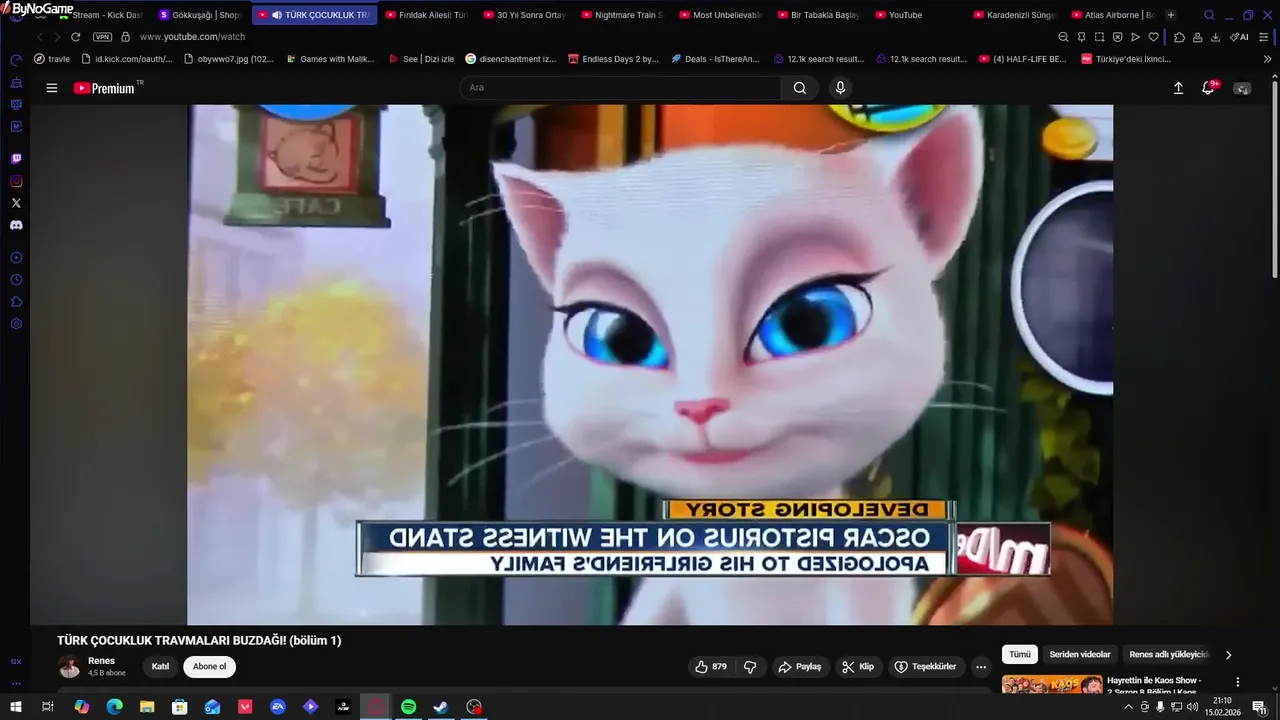Start voice search with the microphone icon
This screenshot has height=720, width=1280.
840,88
